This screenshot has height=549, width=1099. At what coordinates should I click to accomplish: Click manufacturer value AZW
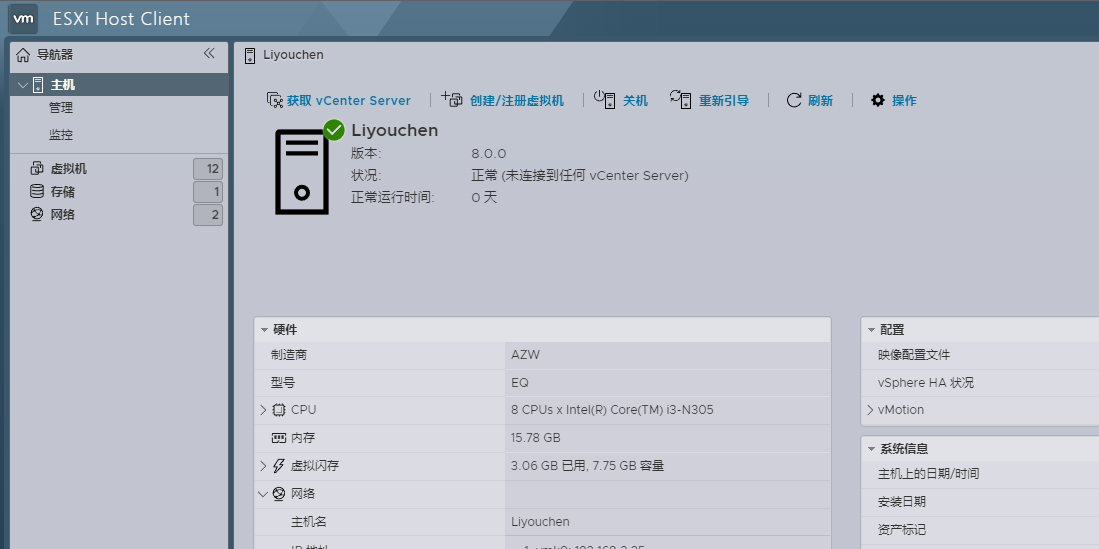point(526,355)
